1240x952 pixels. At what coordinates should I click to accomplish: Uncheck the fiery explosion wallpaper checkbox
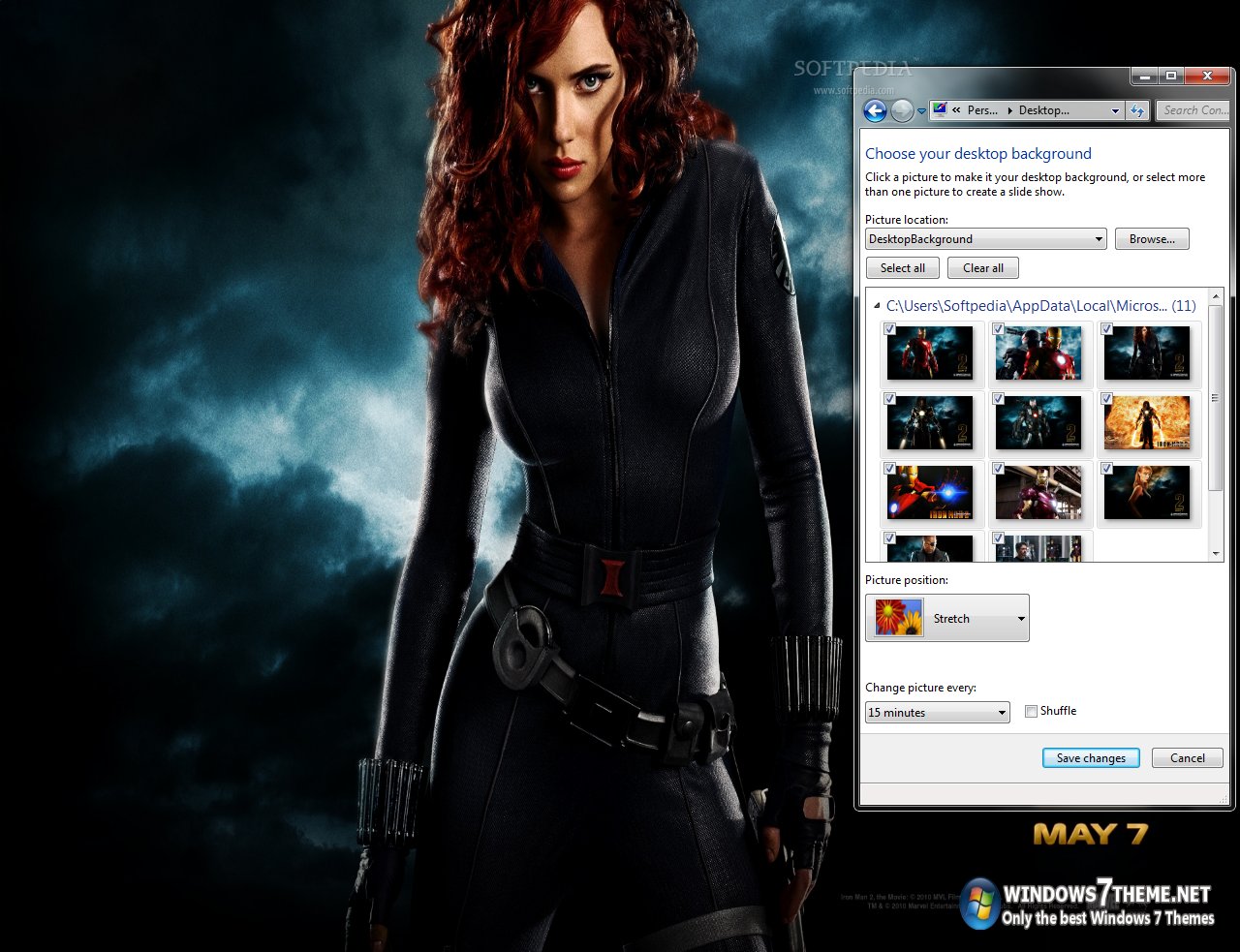point(1106,399)
